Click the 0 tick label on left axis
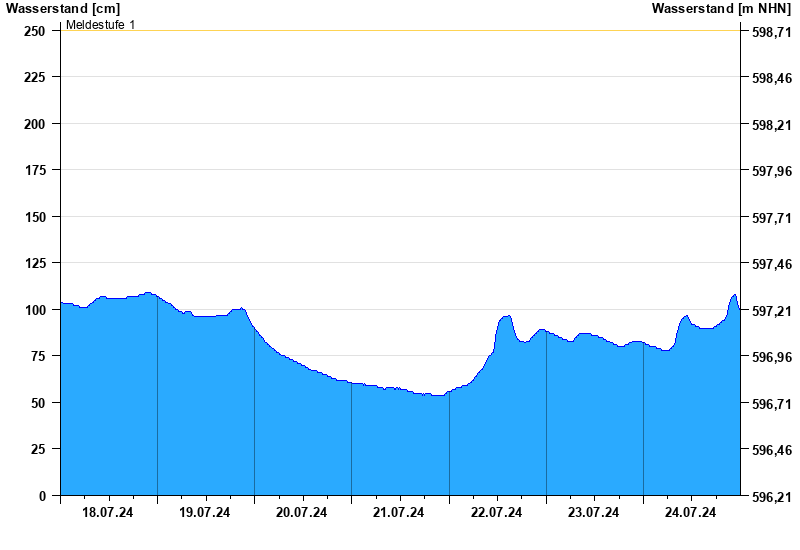 click(42, 496)
